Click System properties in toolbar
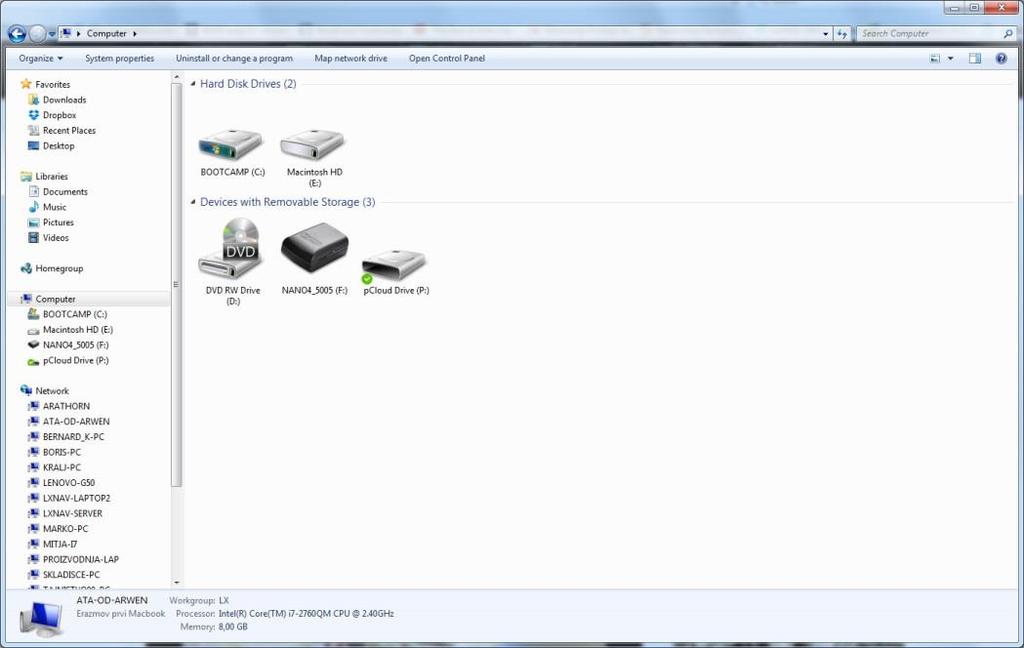This screenshot has height=648, width=1024. tap(120, 58)
